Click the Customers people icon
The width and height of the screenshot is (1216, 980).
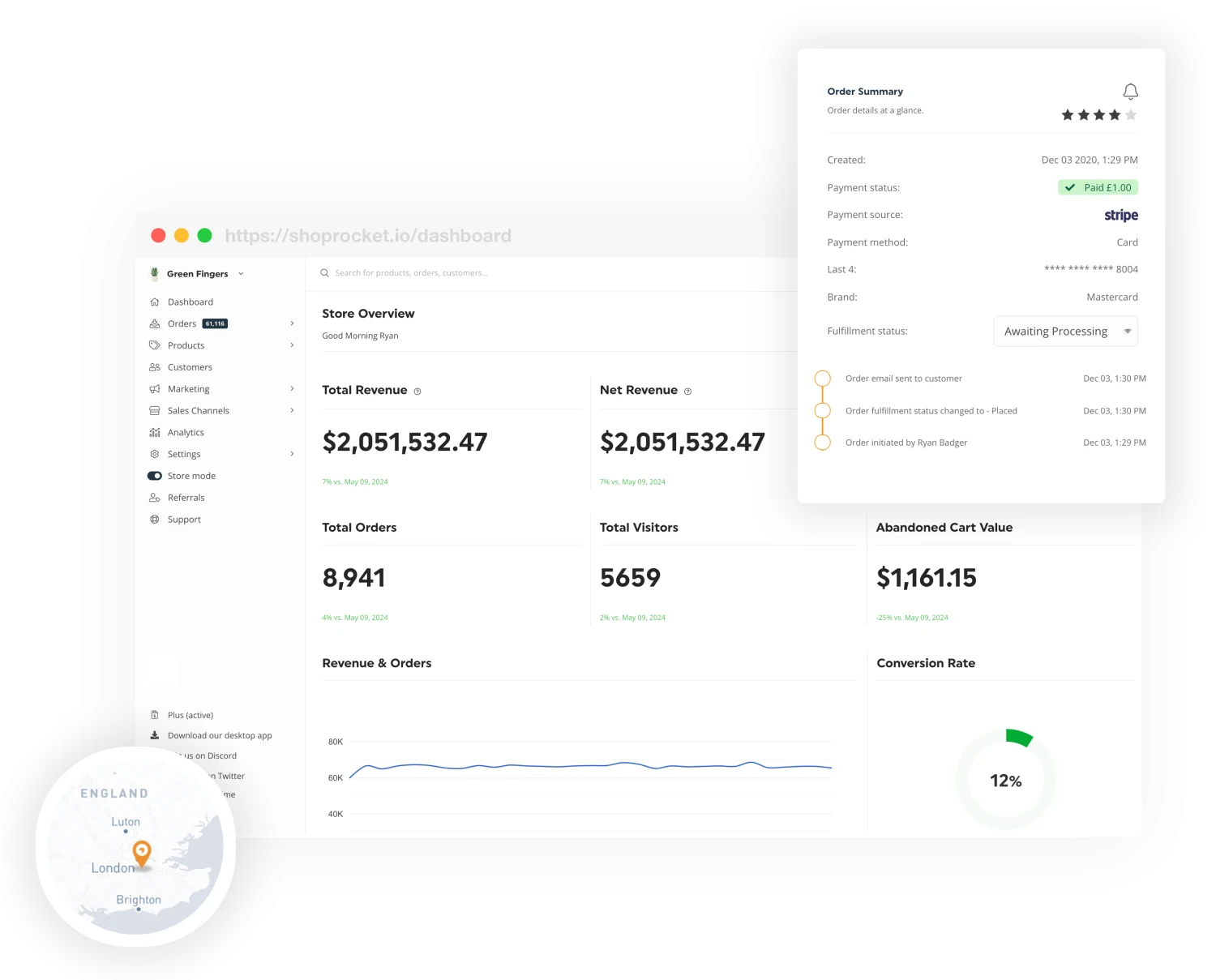pos(155,367)
